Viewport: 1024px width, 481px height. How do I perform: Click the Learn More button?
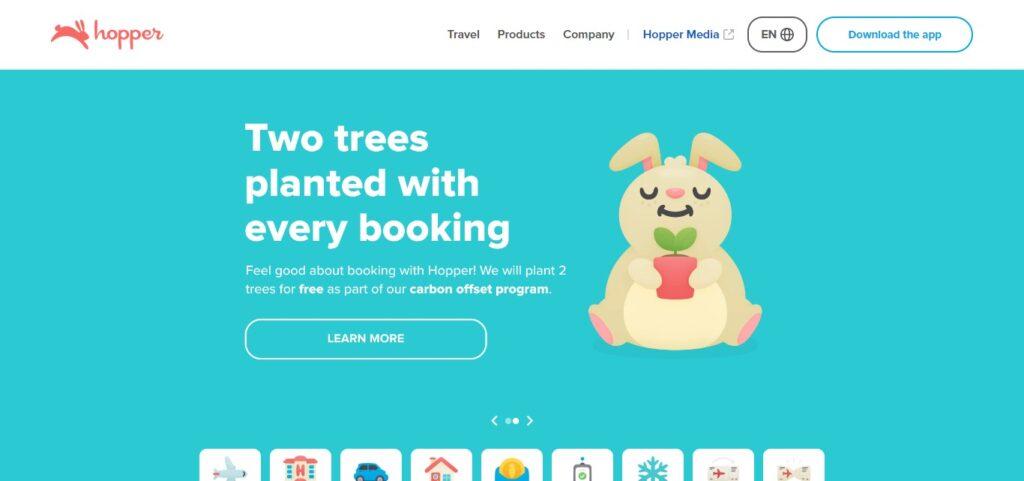(366, 339)
